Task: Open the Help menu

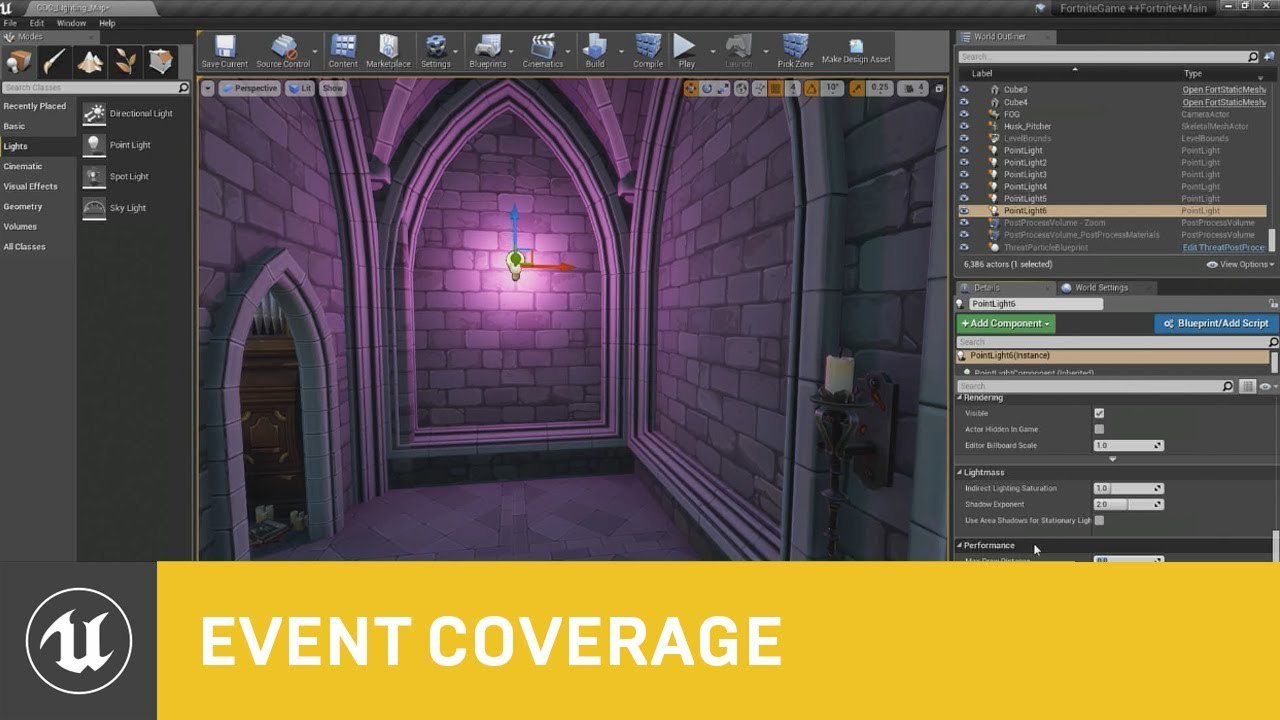Action: [x=107, y=22]
